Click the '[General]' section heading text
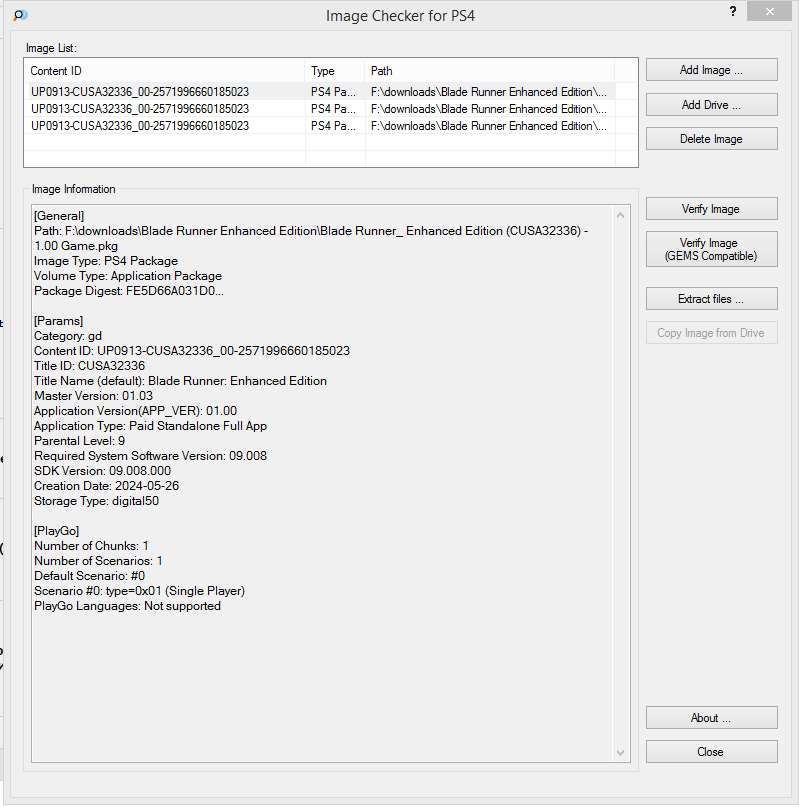Image resolution: width=799 pixels, height=807 pixels. (x=59, y=216)
